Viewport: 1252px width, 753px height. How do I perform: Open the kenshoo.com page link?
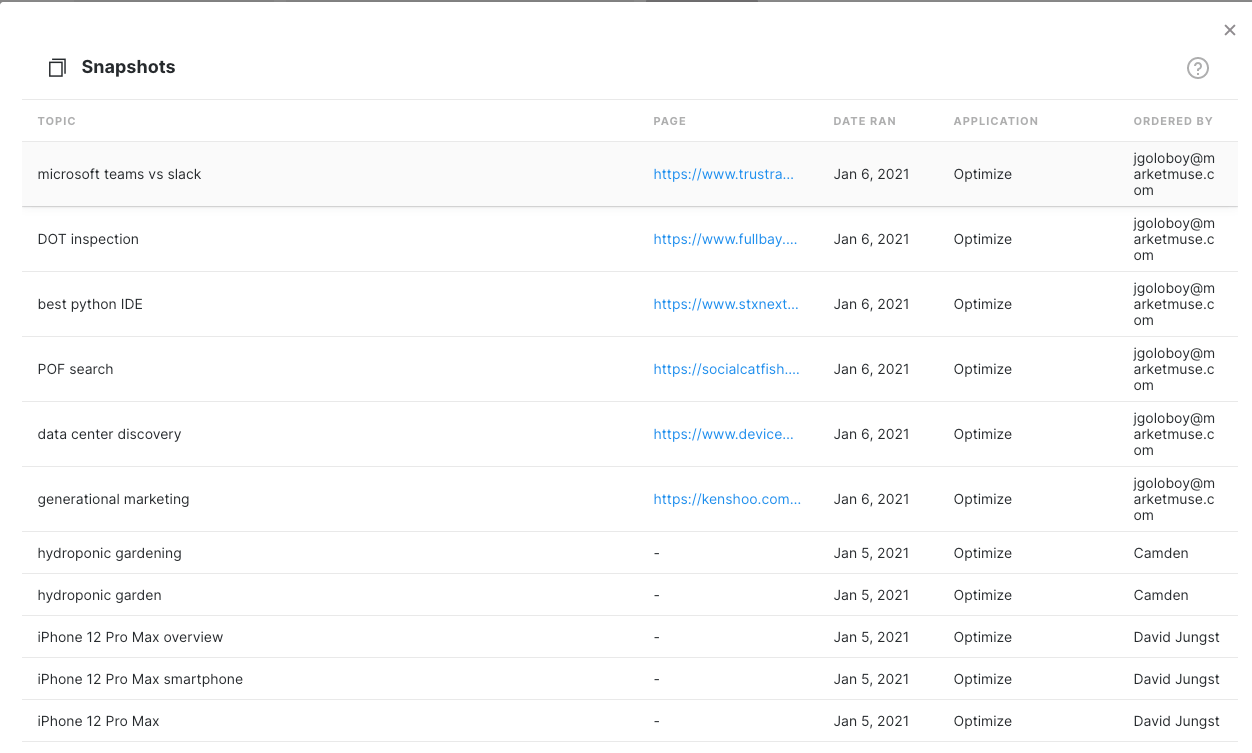point(727,499)
